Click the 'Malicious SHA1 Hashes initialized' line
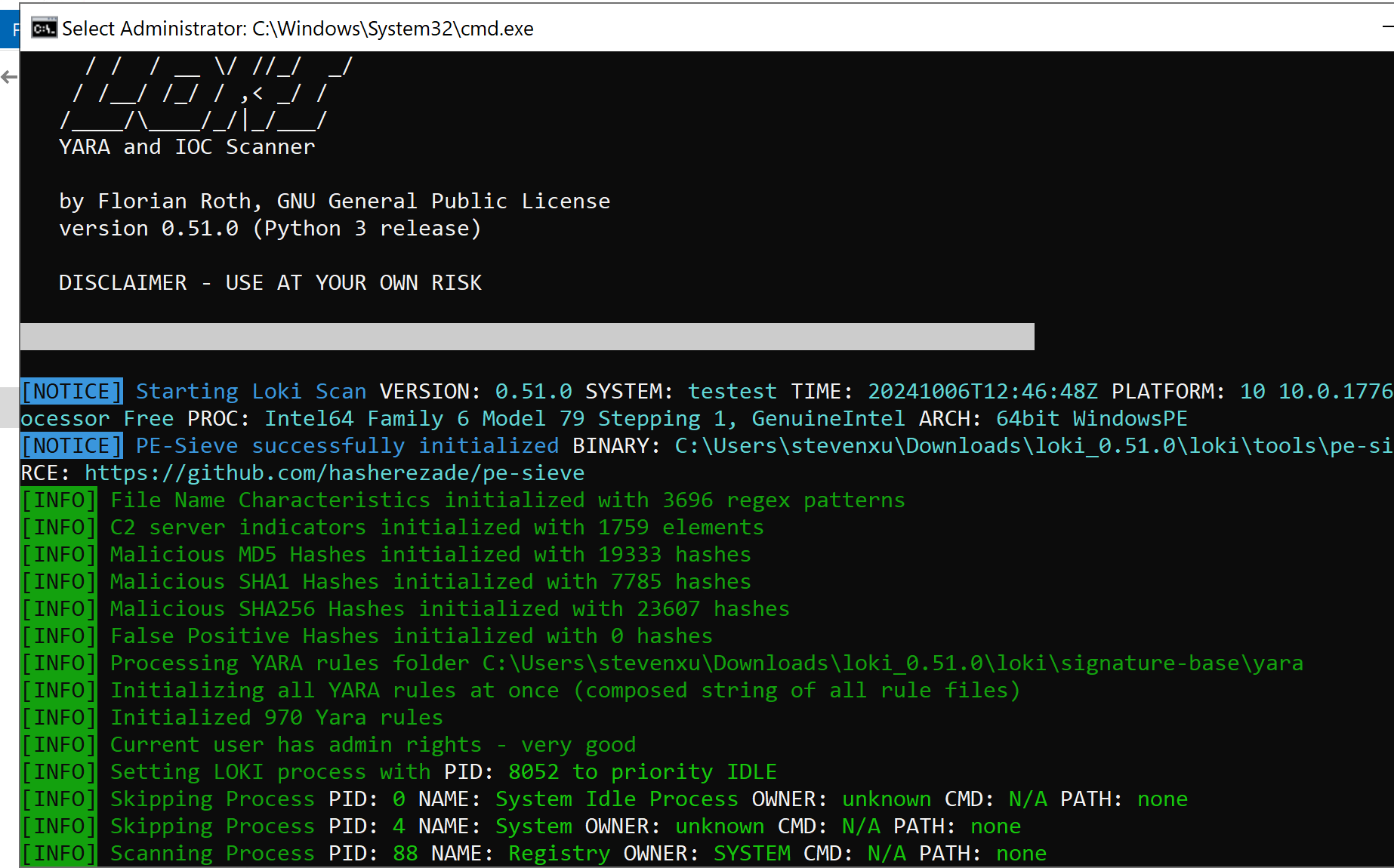 click(386, 581)
